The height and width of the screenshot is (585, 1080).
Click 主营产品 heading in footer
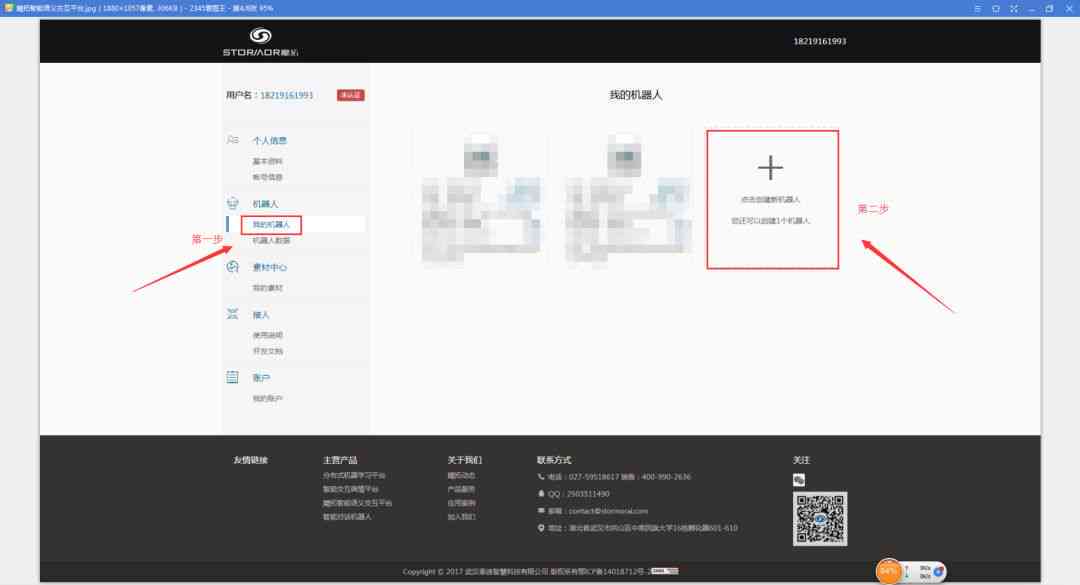point(340,460)
